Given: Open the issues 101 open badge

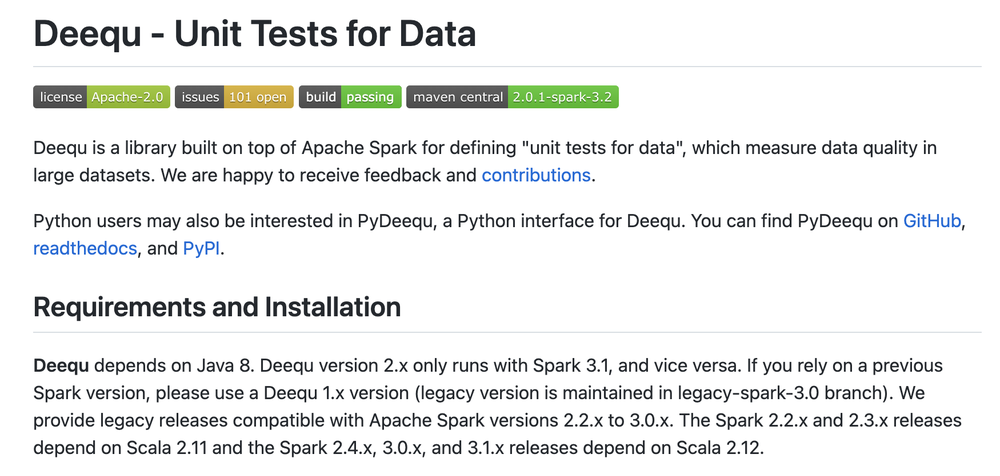Looking at the screenshot, I should [234, 97].
